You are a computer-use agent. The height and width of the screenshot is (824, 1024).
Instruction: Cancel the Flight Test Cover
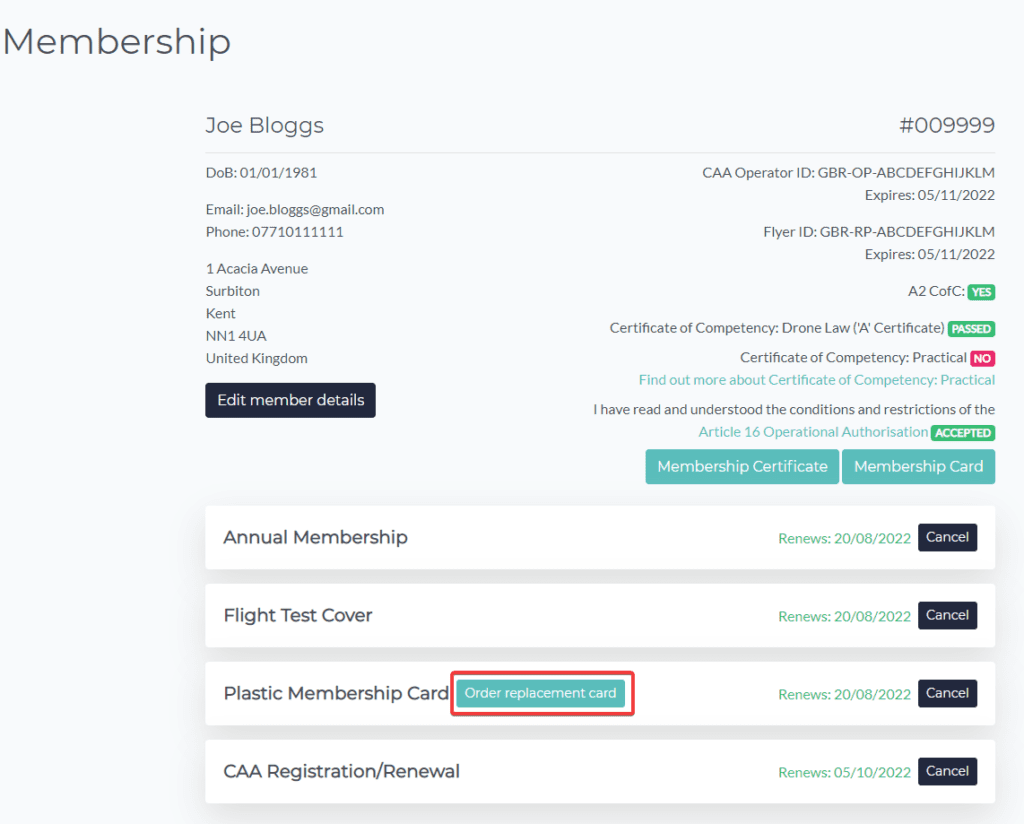pyautogui.click(x=947, y=615)
